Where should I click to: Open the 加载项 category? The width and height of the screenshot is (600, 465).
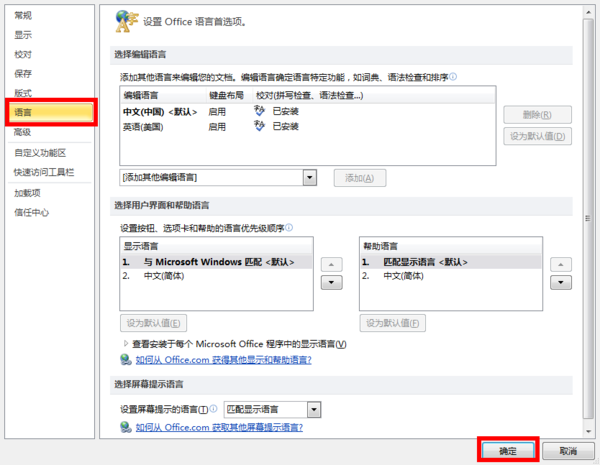(27, 193)
